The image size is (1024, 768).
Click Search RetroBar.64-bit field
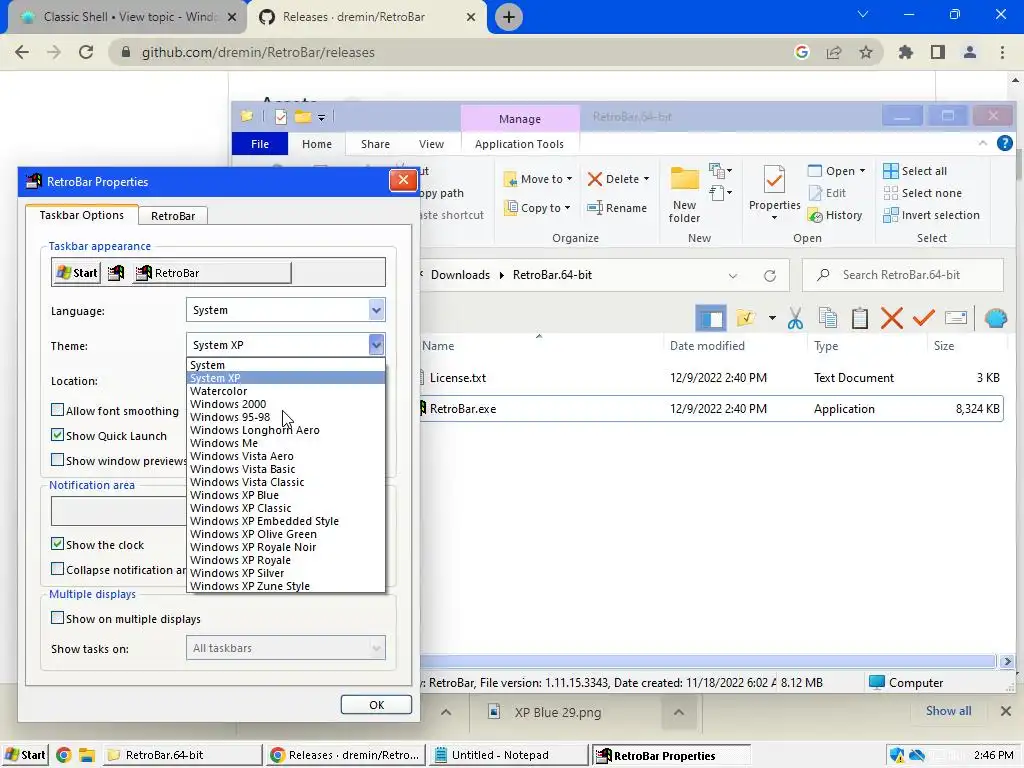pos(903,275)
